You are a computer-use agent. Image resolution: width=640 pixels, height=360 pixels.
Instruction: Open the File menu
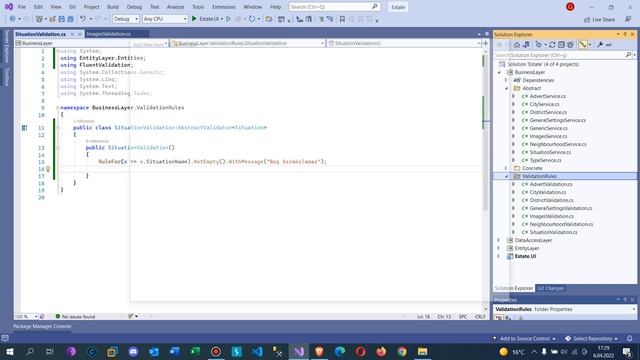[x=22, y=7]
